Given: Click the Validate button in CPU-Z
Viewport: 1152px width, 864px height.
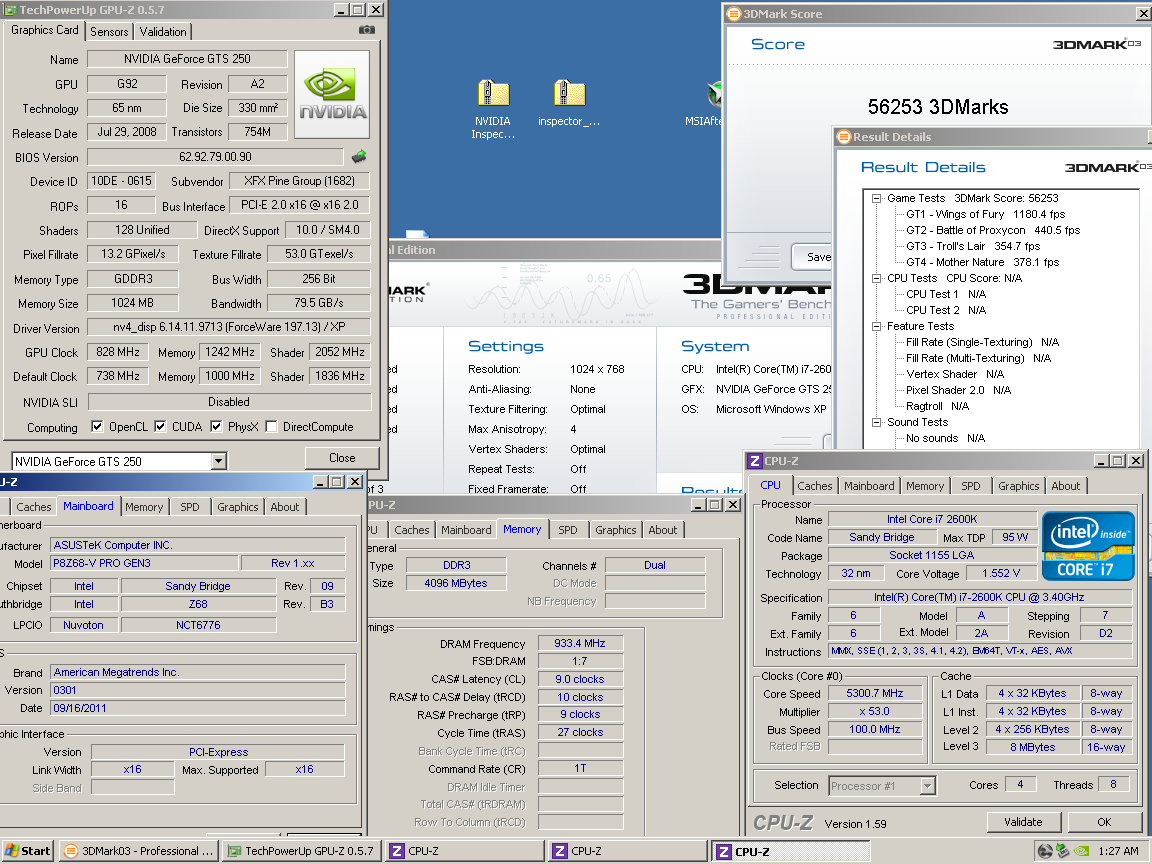Looking at the screenshot, I should tap(1023, 822).
